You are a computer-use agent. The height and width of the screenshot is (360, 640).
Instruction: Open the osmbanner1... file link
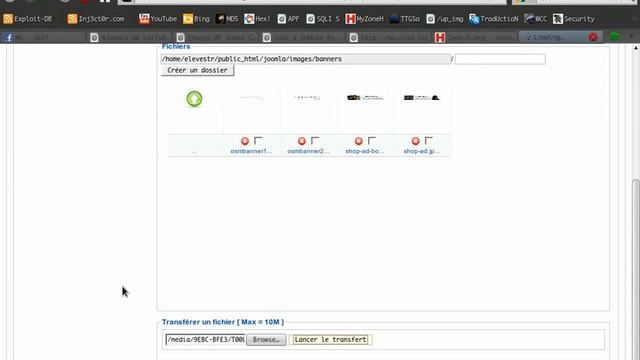click(251, 151)
